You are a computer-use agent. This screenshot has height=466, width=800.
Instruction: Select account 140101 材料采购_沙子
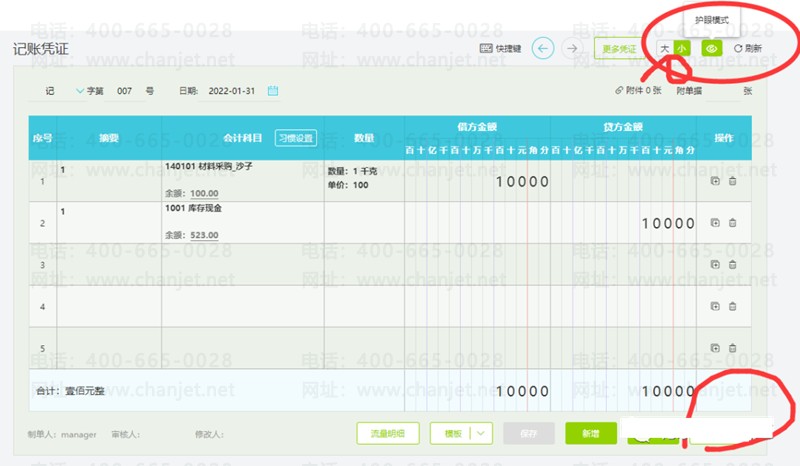pos(209,166)
